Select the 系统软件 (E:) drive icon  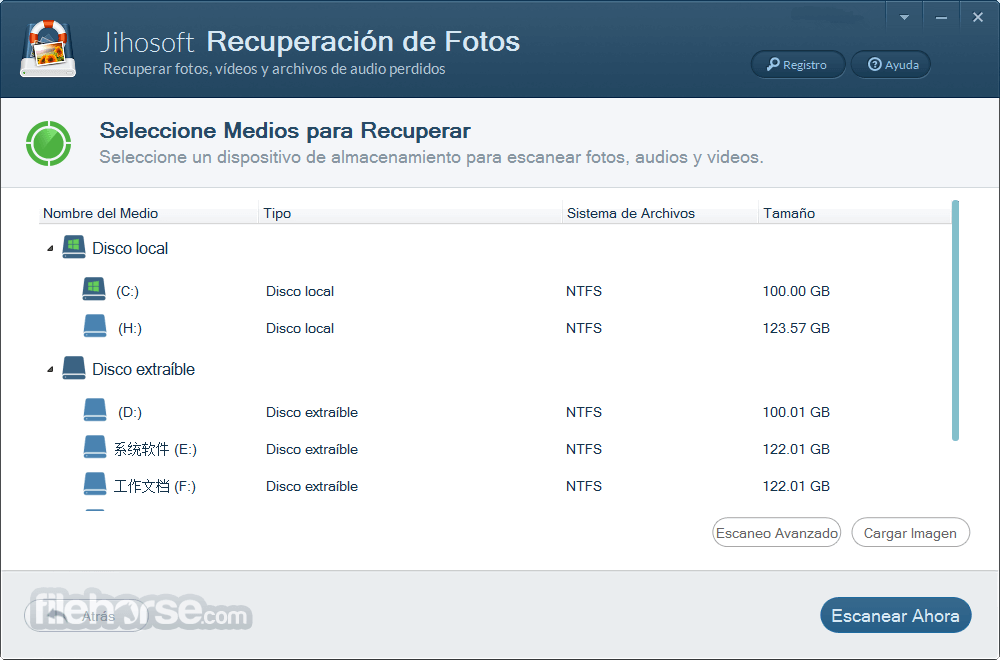(95, 447)
